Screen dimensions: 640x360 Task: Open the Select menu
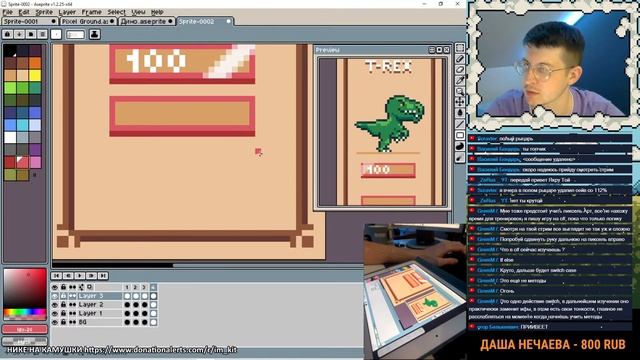coord(116,12)
